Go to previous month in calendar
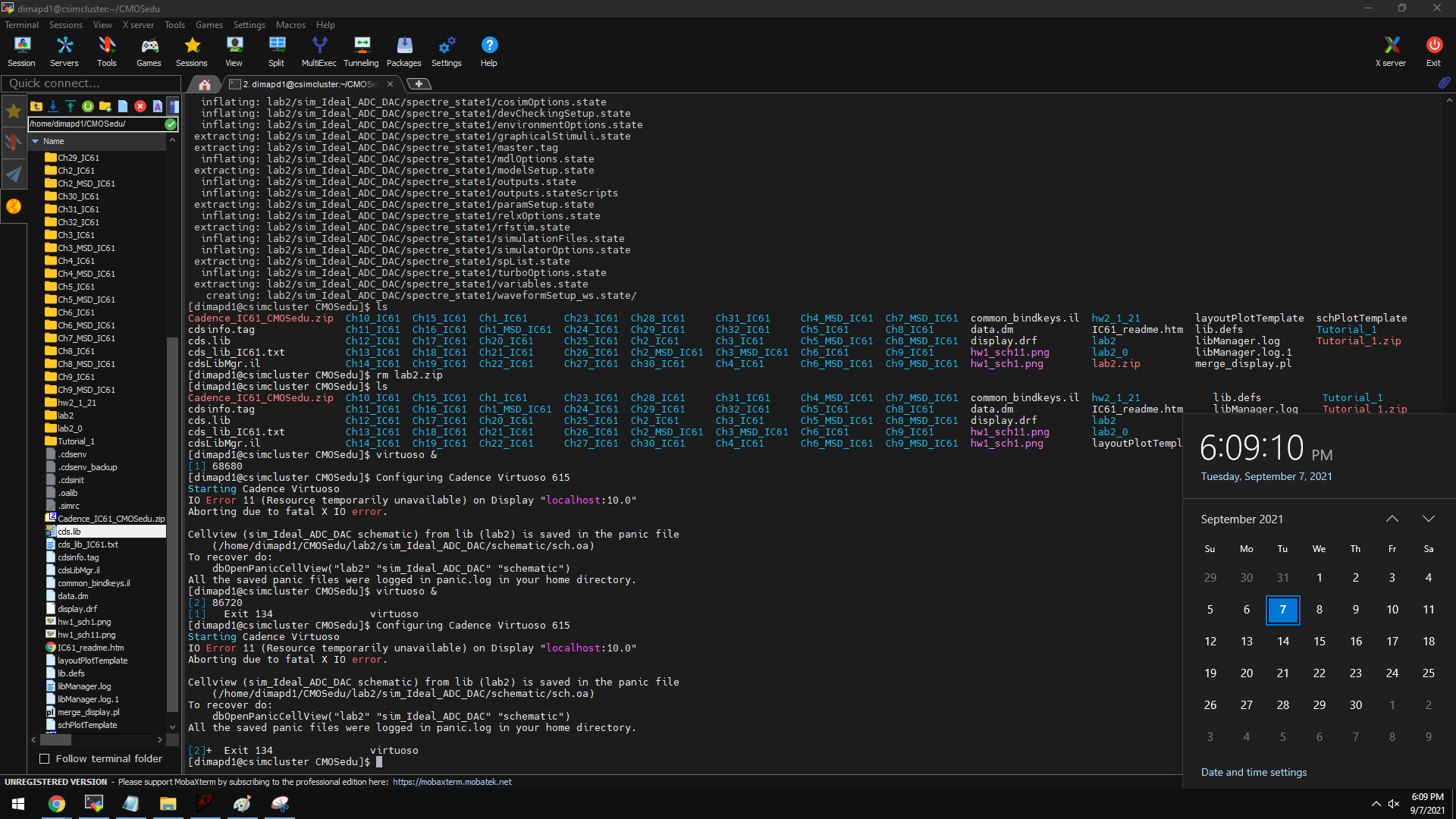Image resolution: width=1456 pixels, height=819 pixels. [x=1392, y=519]
